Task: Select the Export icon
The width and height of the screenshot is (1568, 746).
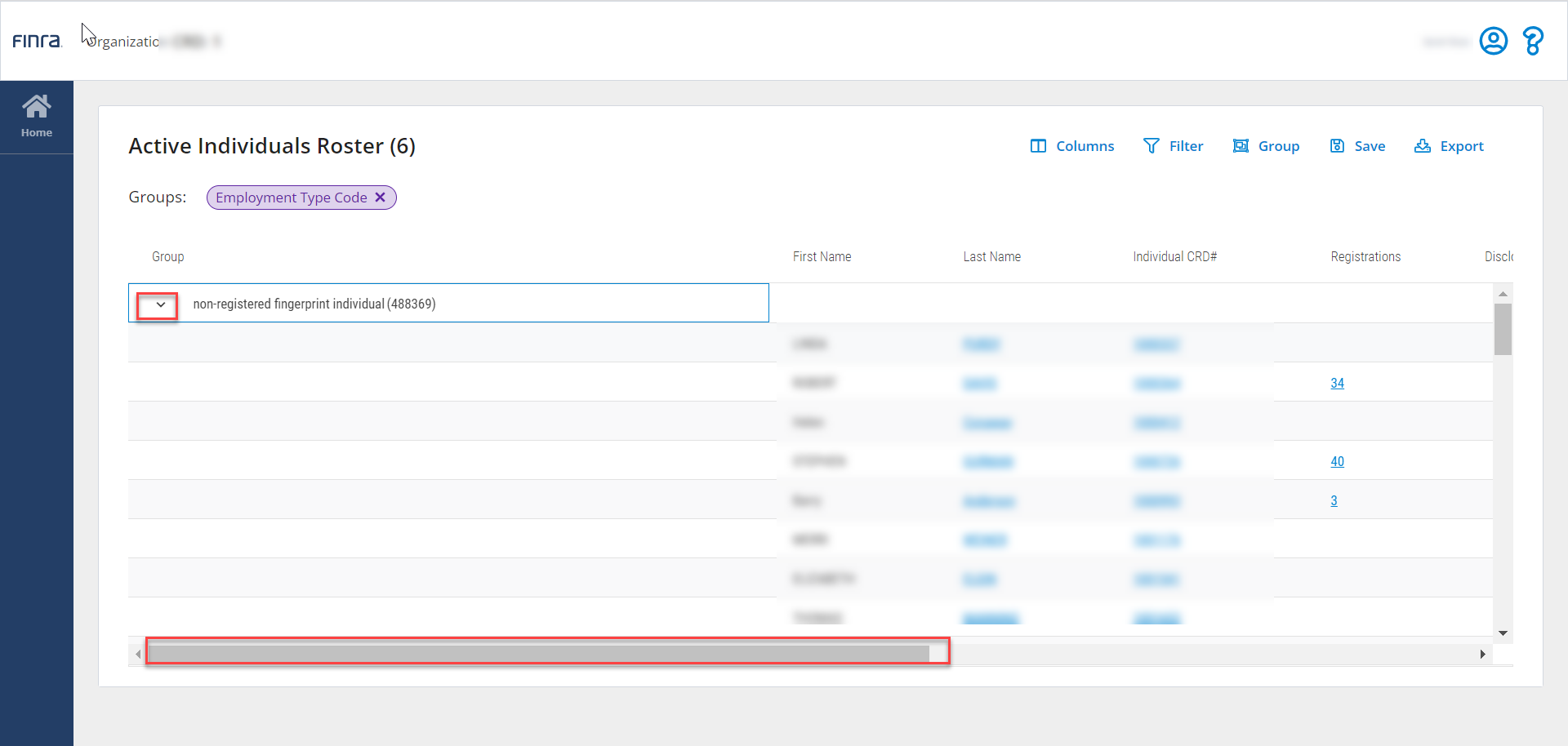Action: [1423, 146]
